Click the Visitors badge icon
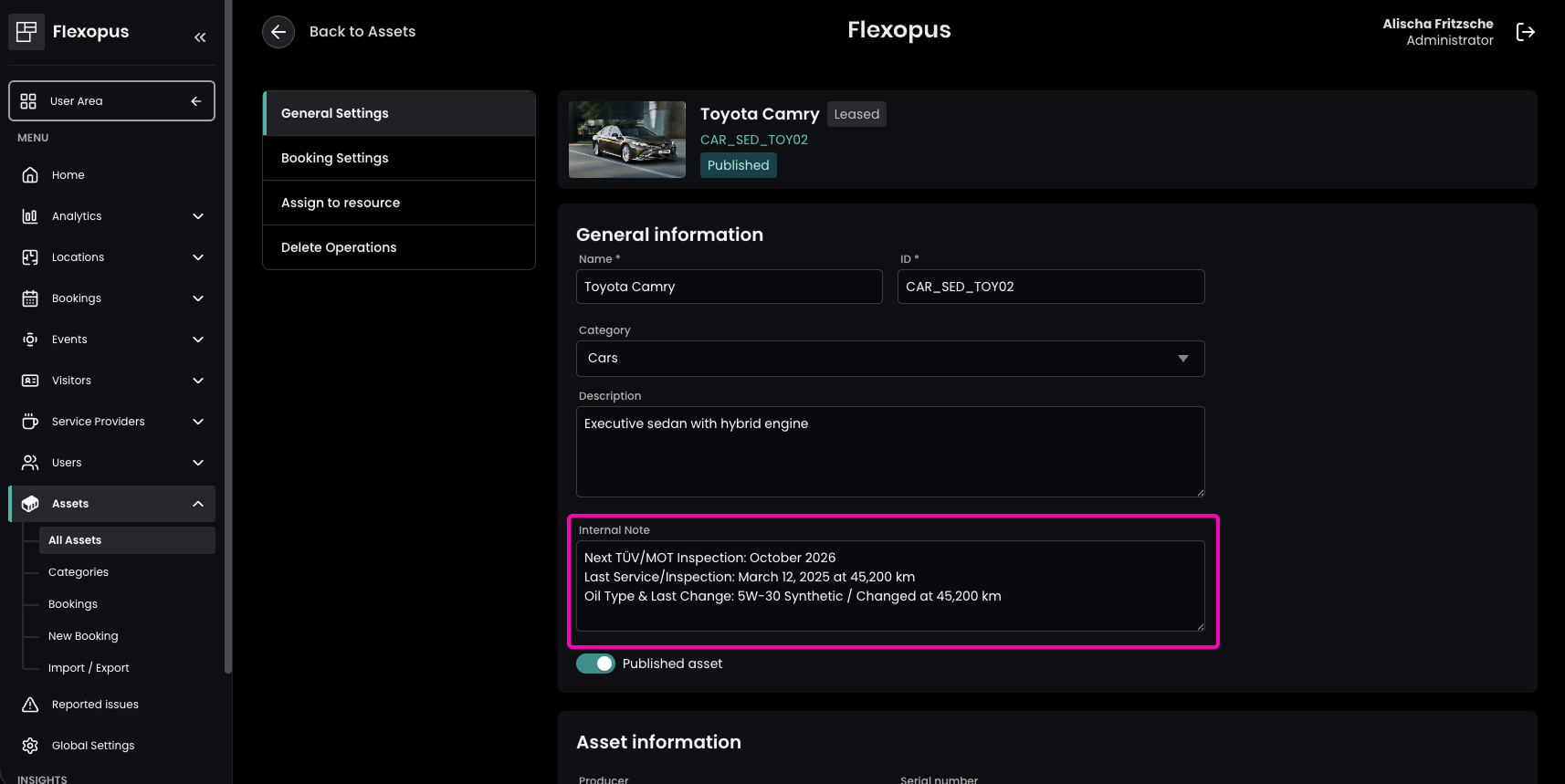Viewport: 1565px width, 784px height. click(x=30, y=381)
